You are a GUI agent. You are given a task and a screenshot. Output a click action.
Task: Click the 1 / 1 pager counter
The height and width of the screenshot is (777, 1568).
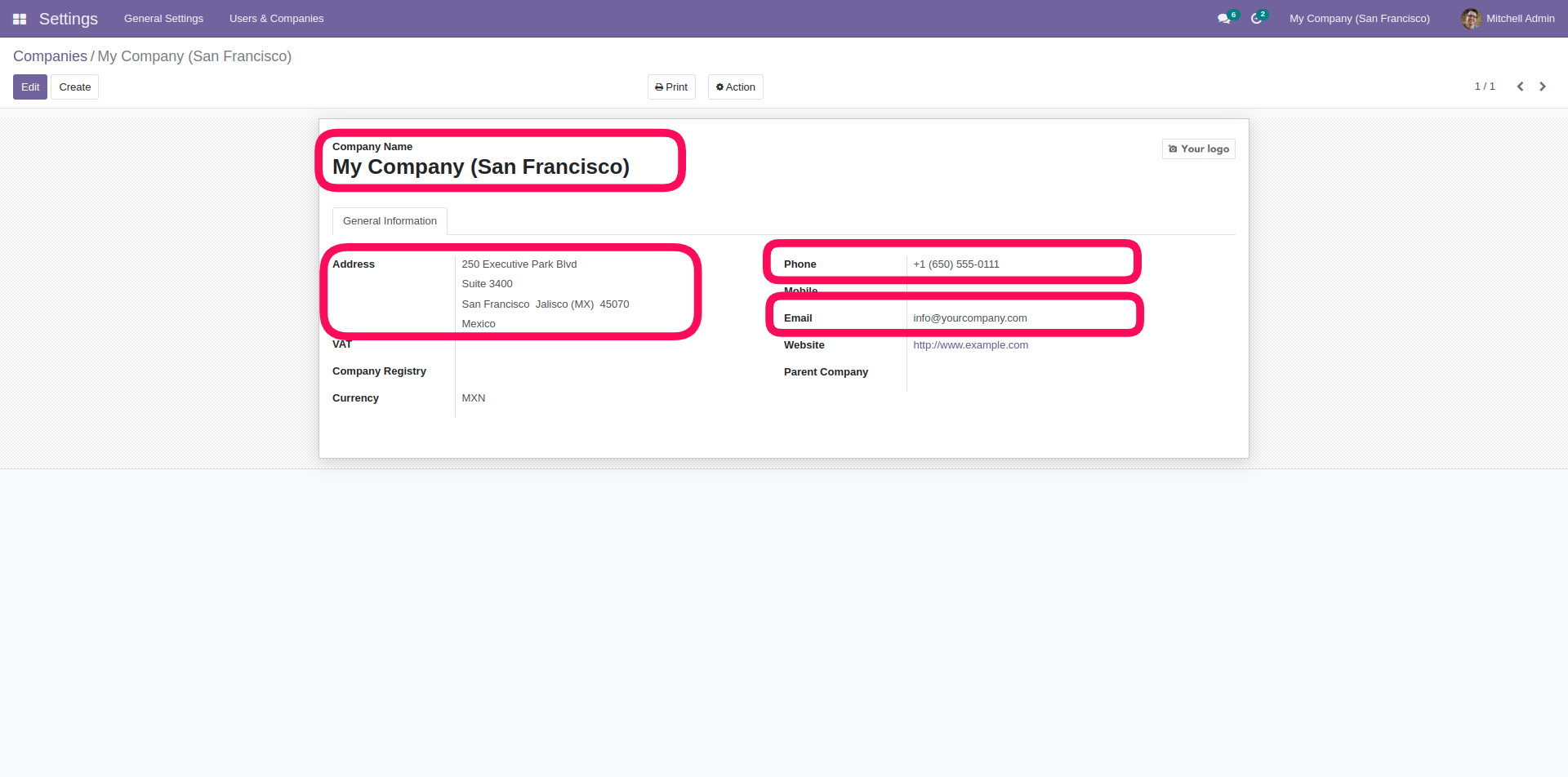[x=1484, y=87]
